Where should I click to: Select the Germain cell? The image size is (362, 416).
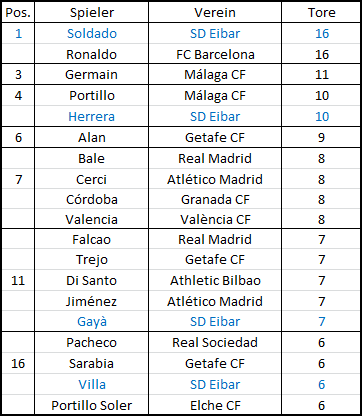tap(91, 74)
